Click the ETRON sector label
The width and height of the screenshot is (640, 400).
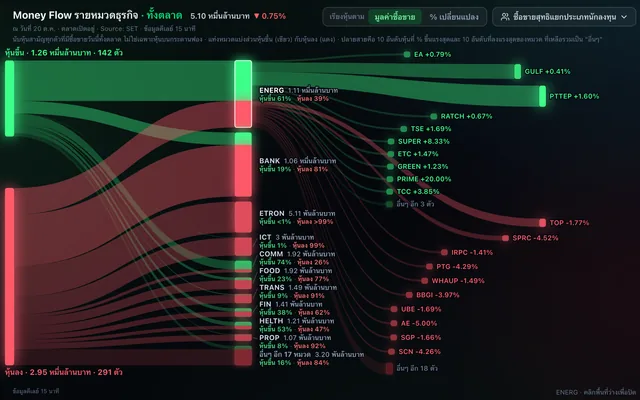click(x=272, y=213)
